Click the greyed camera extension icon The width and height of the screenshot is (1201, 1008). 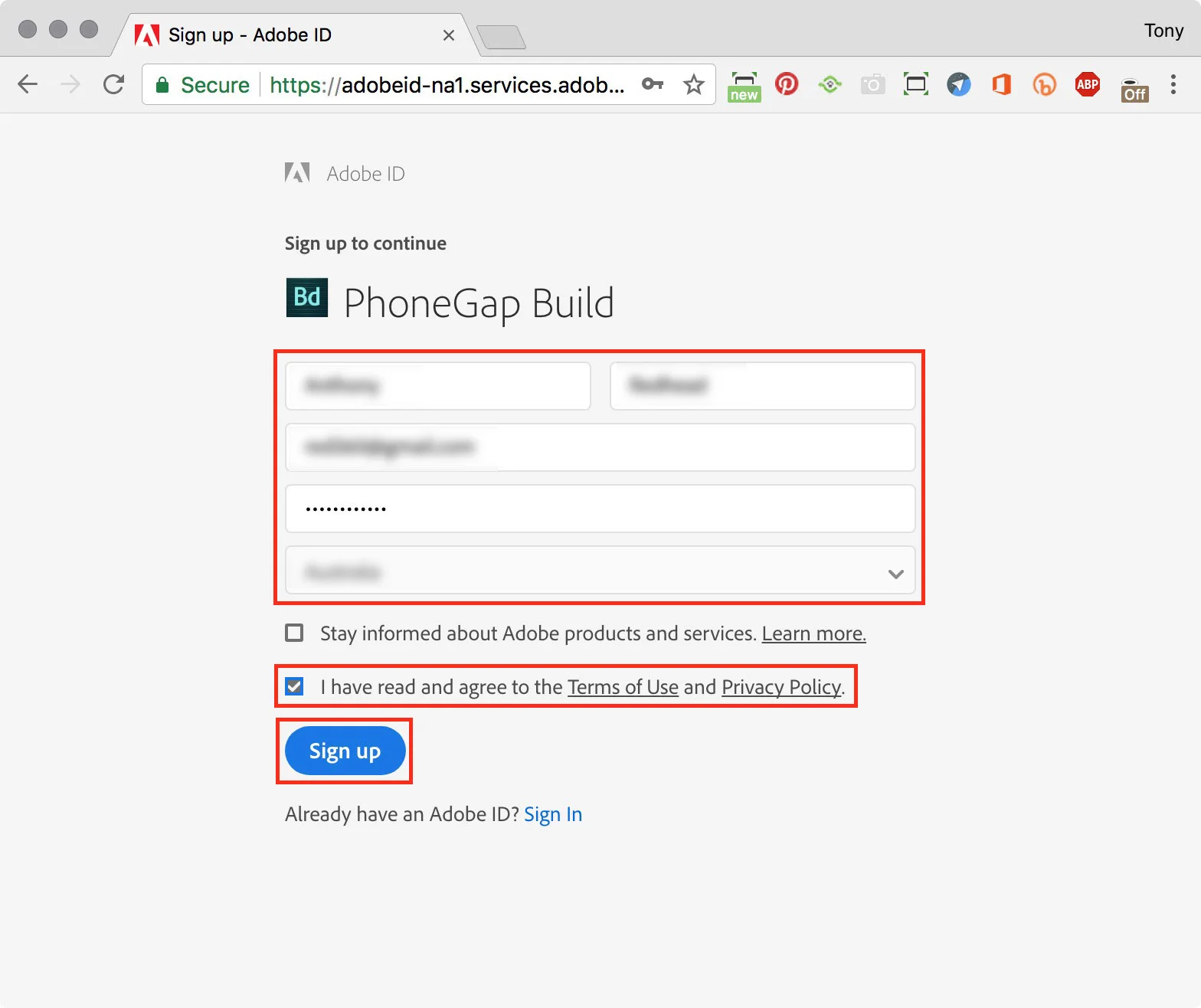(x=872, y=84)
